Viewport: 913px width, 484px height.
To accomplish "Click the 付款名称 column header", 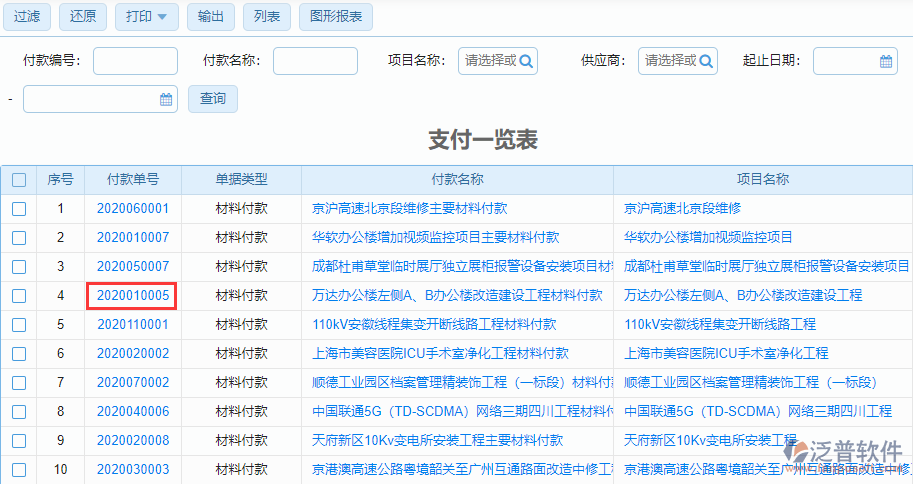I will click(457, 180).
